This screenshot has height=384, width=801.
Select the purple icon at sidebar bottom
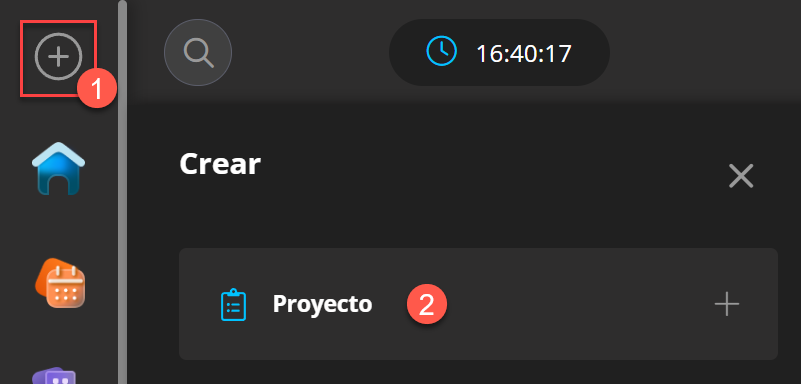(x=54, y=376)
